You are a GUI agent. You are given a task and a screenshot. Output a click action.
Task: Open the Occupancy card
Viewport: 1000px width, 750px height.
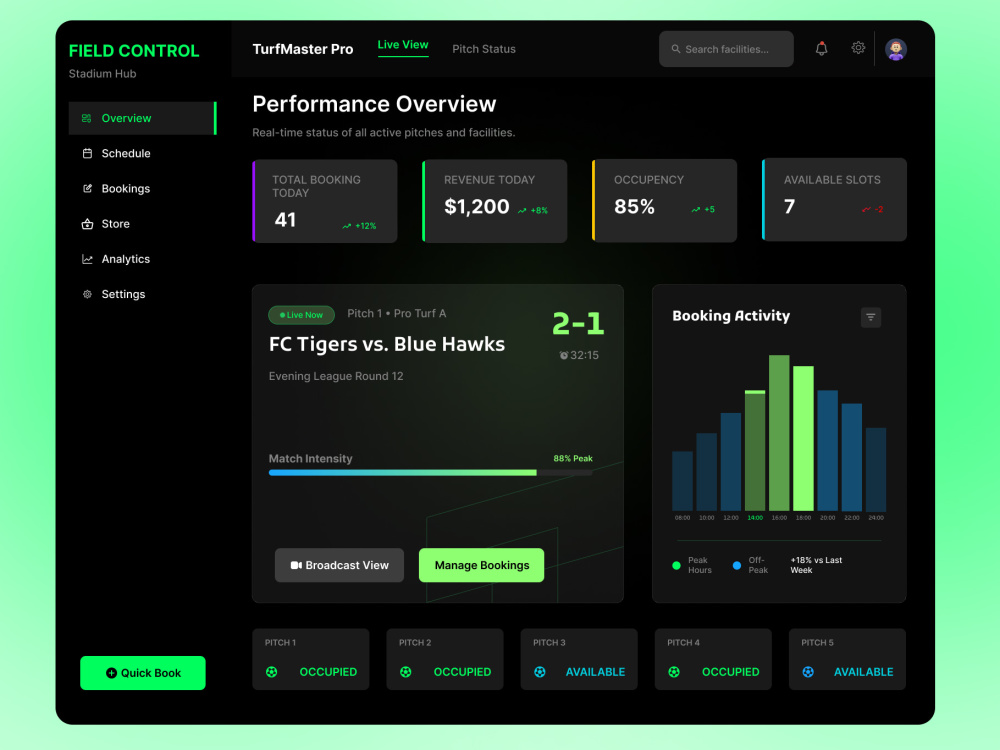point(665,200)
